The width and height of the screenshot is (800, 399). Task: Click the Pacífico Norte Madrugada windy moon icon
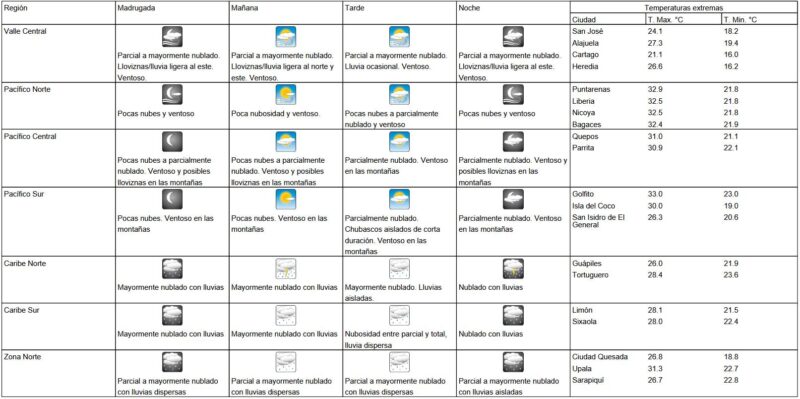click(172, 94)
